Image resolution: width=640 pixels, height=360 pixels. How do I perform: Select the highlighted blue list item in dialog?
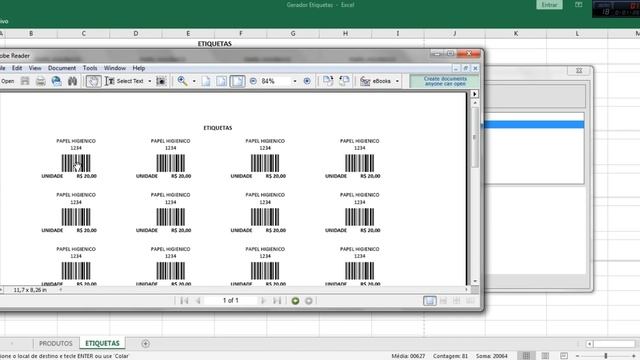coord(534,124)
